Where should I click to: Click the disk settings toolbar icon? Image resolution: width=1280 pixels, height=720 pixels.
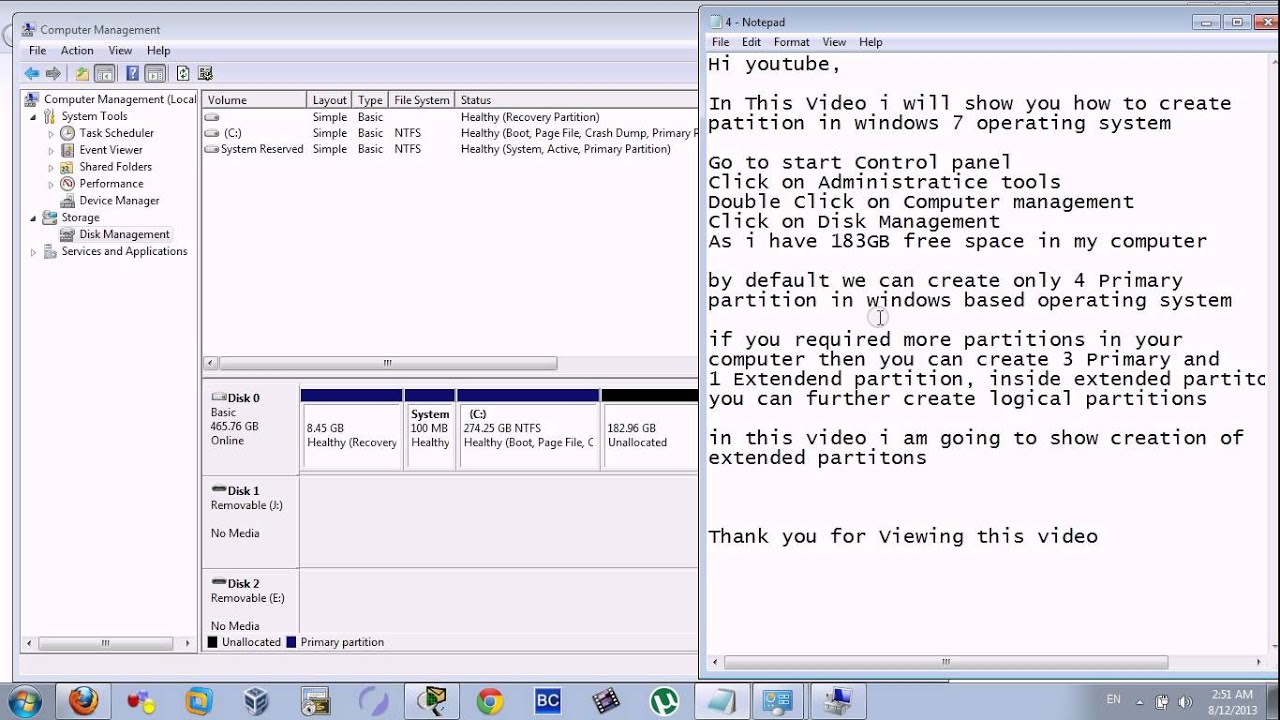206,73
